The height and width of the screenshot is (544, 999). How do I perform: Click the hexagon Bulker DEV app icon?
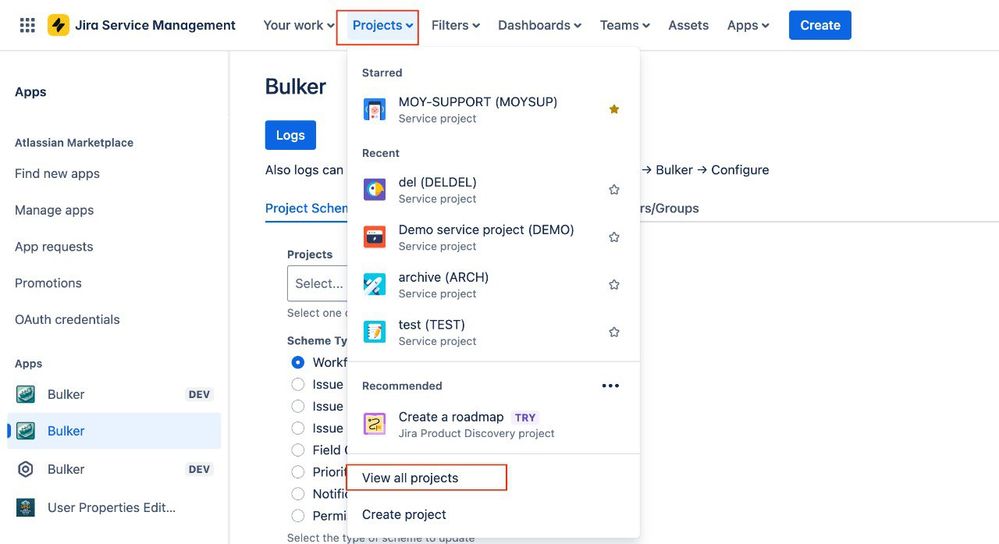point(25,469)
